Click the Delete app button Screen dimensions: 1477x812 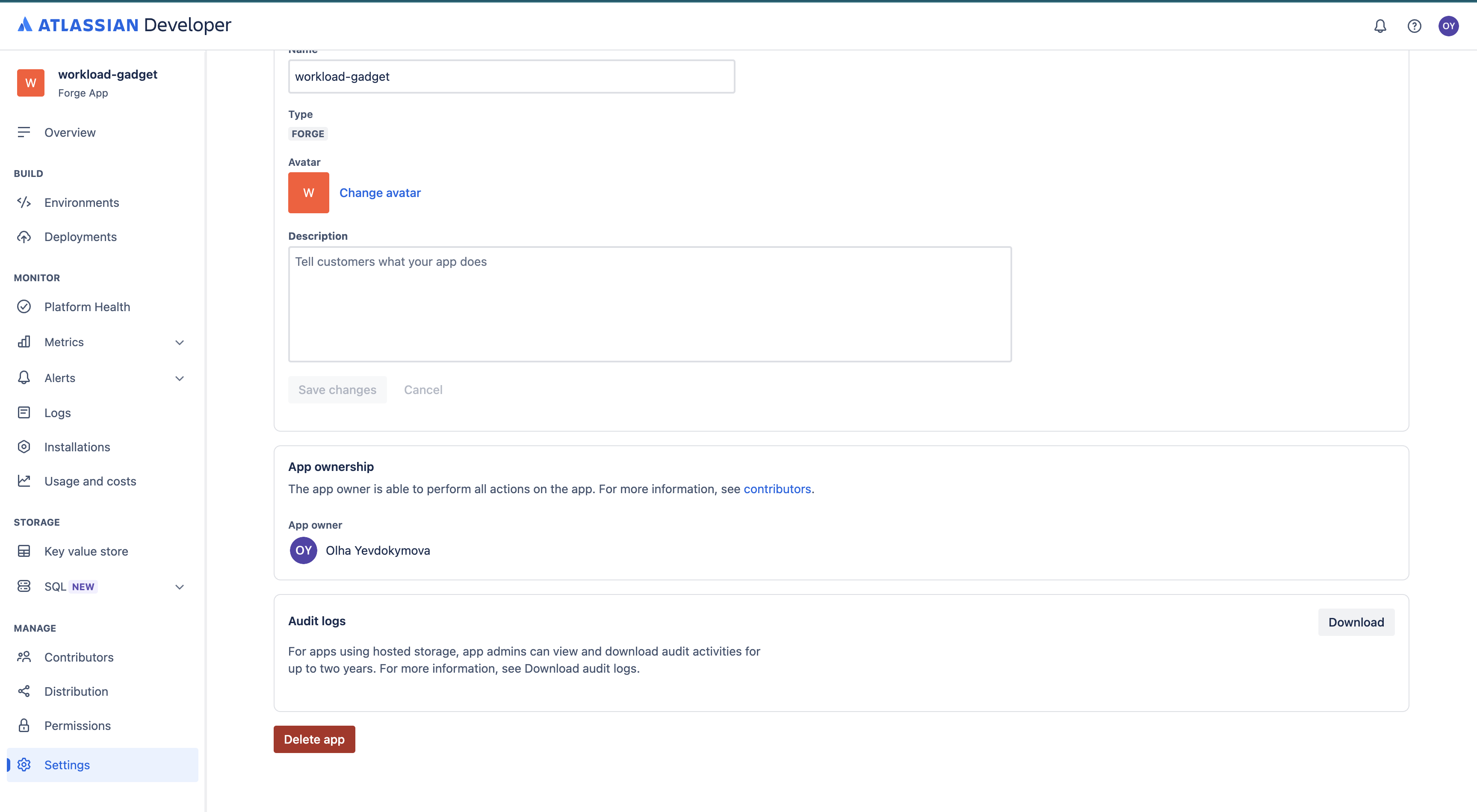(x=314, y=739)
